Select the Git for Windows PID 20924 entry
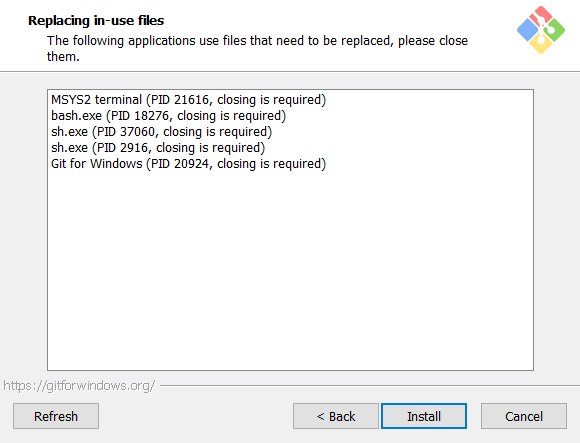Screen dimensions: 580x443 tap(188, 163)
